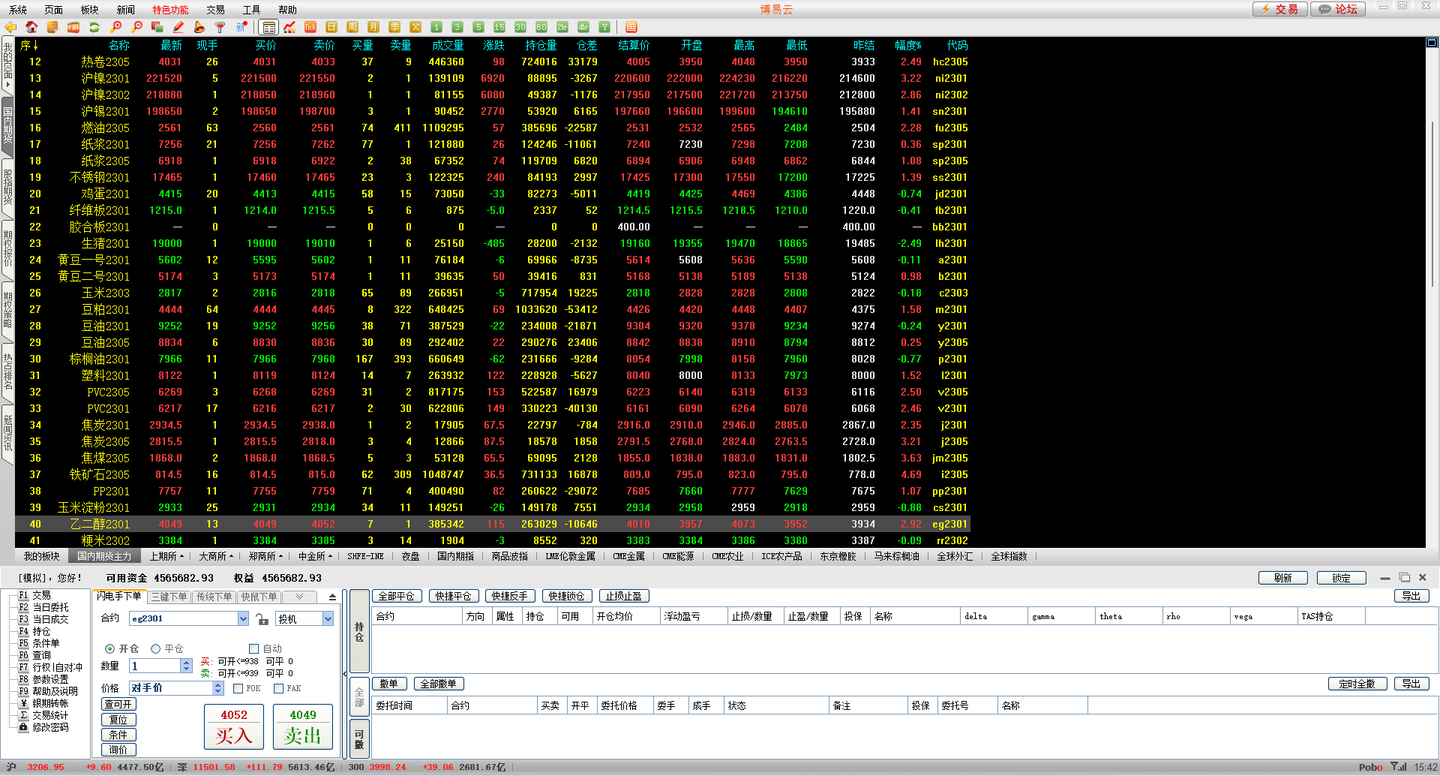1440x776 pixels.
Task: Select the 15-minute period icon
Action: 499,27
